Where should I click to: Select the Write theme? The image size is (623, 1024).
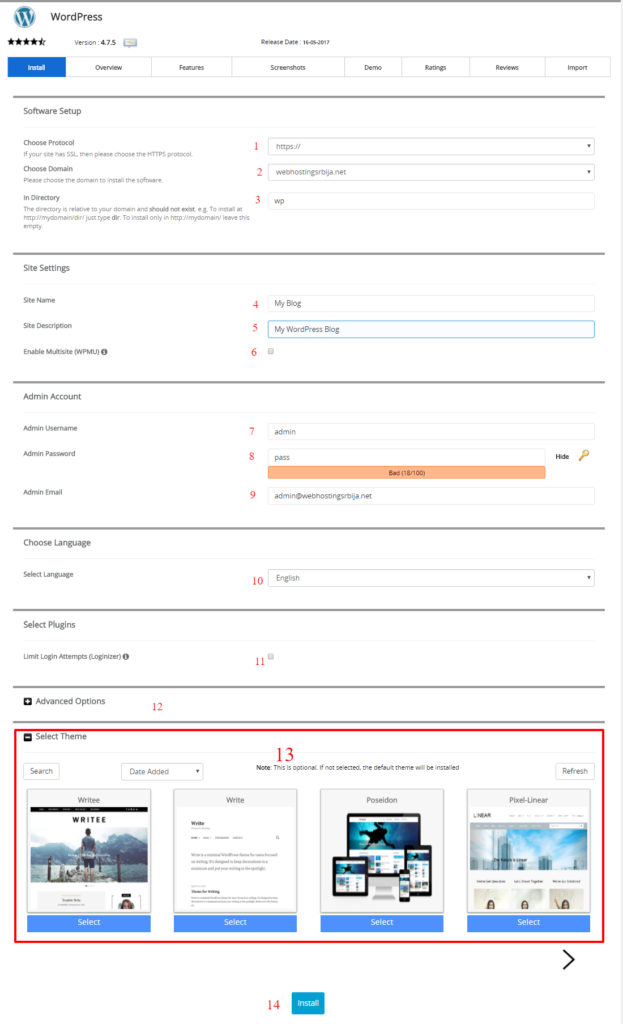[235, 922]
